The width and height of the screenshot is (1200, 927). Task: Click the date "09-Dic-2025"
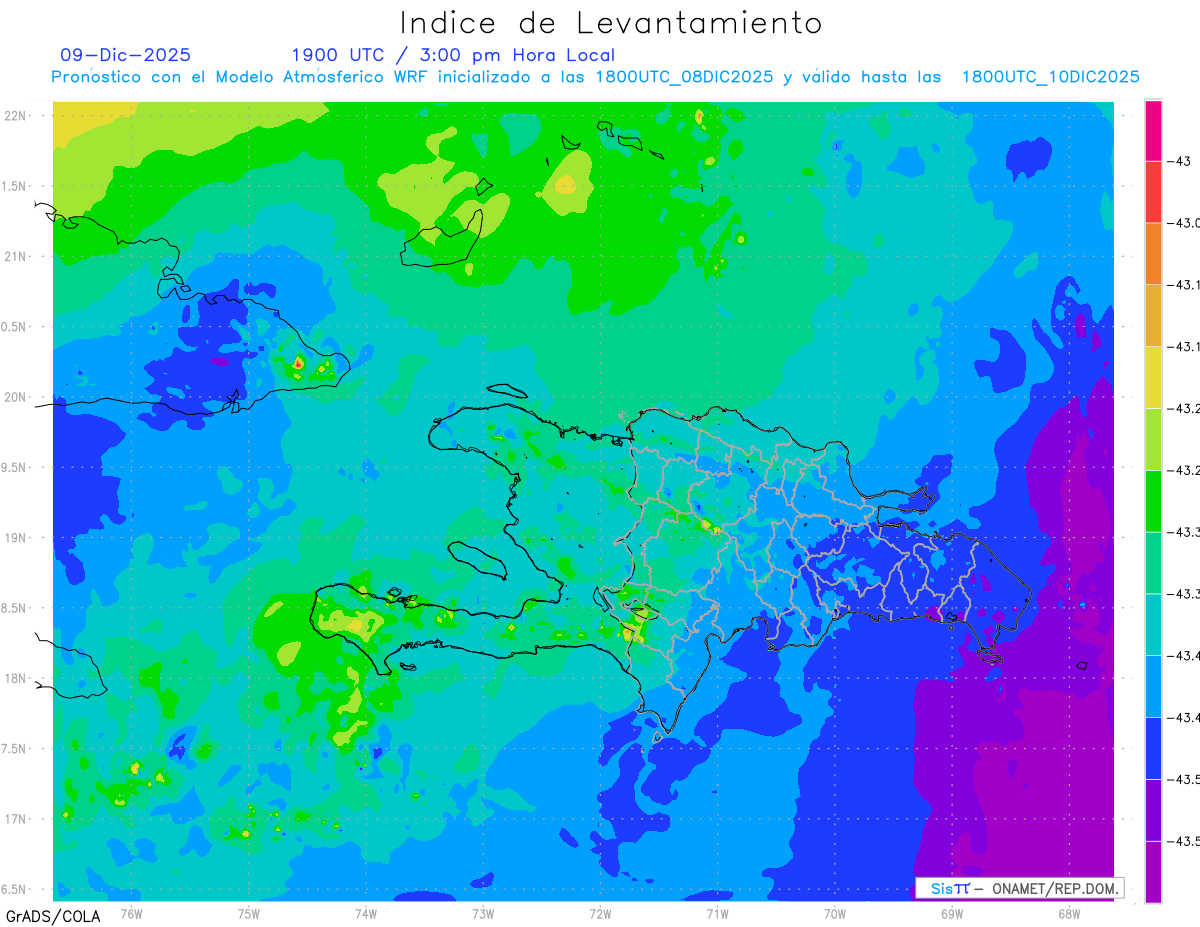point(125,55)
